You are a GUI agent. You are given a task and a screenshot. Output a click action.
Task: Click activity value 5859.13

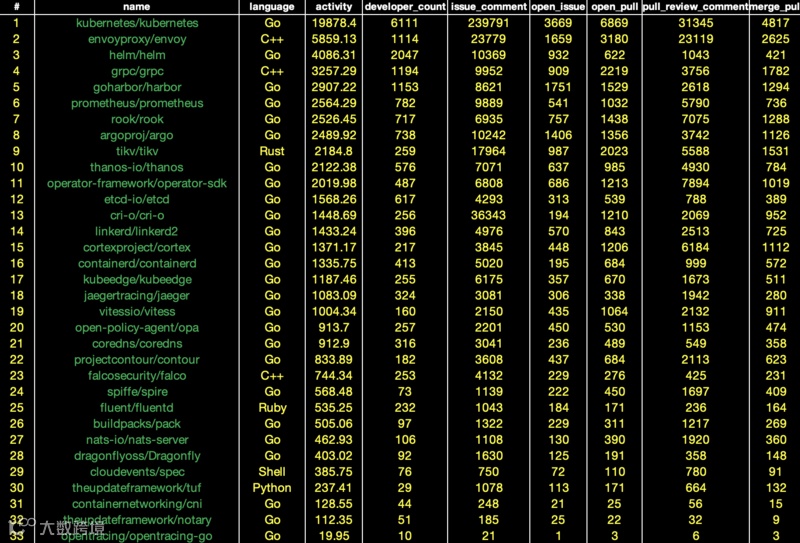coord(334,39)
